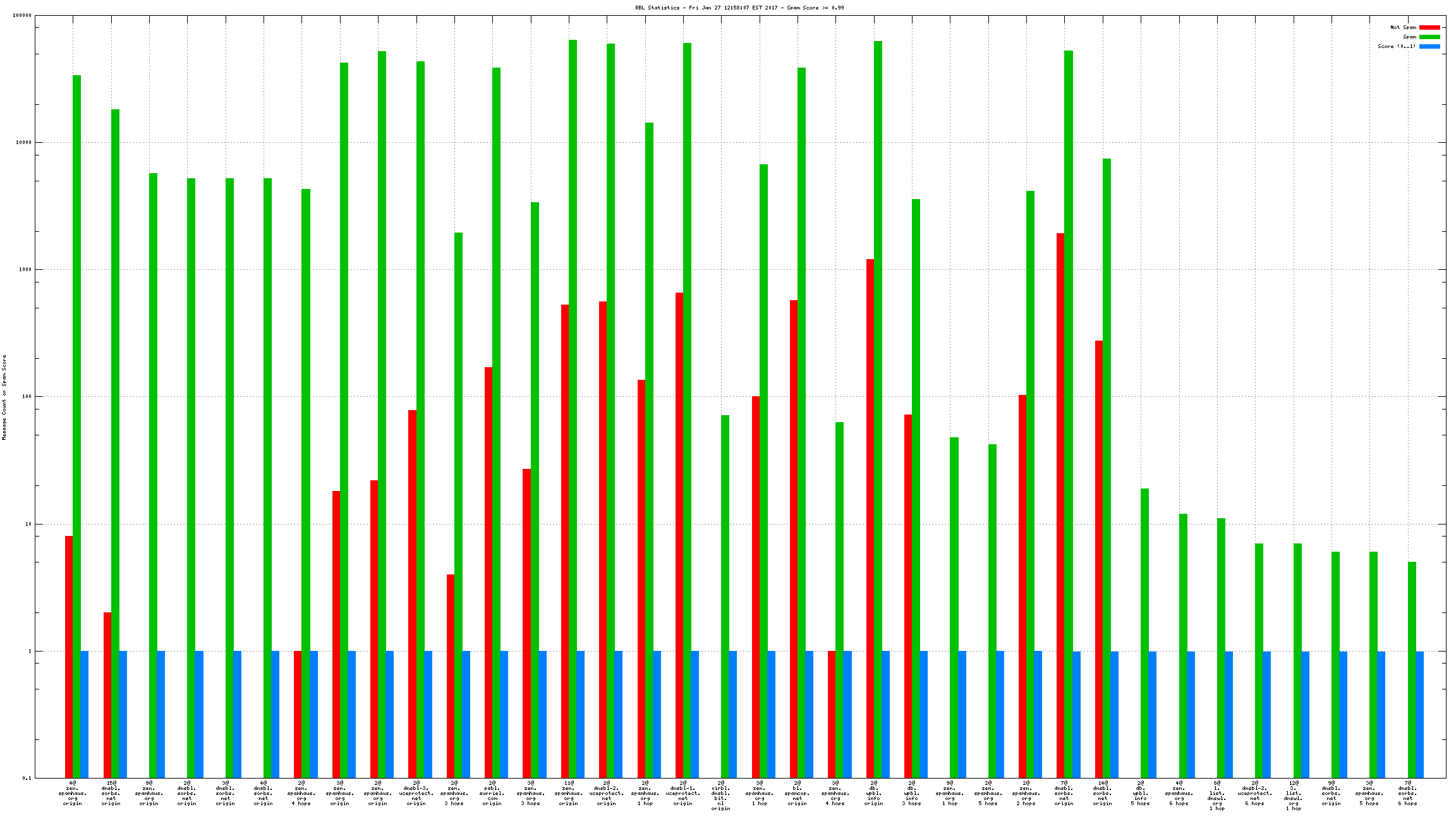Click the 15@ dnsbl.sorbs.net origin label

pos(111,793)
